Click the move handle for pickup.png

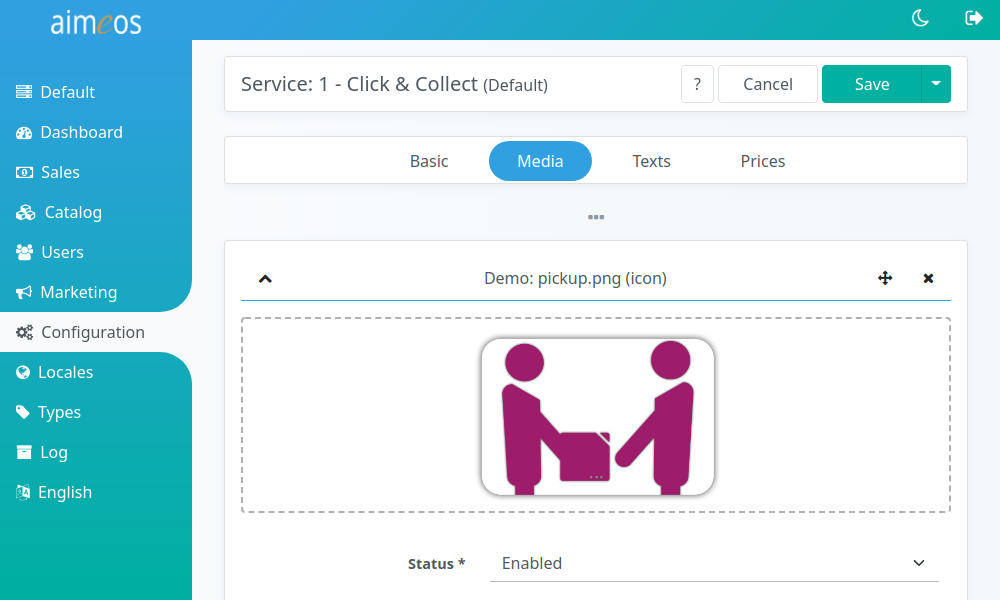tap(885, 278)
